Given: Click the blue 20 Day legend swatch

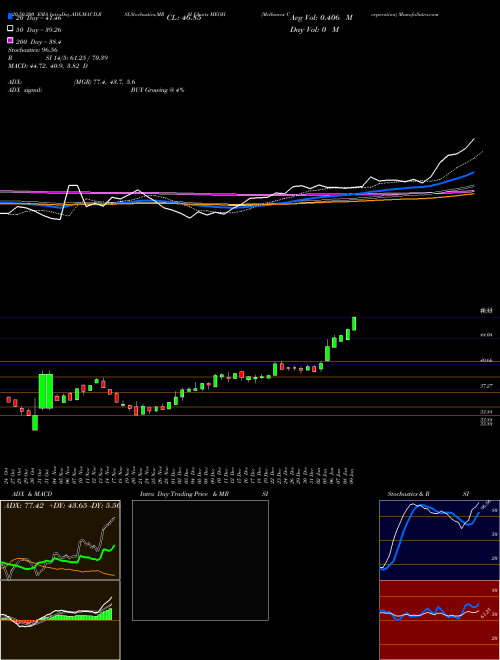Looking at the screenshot, I should click(x=10, y=17).
